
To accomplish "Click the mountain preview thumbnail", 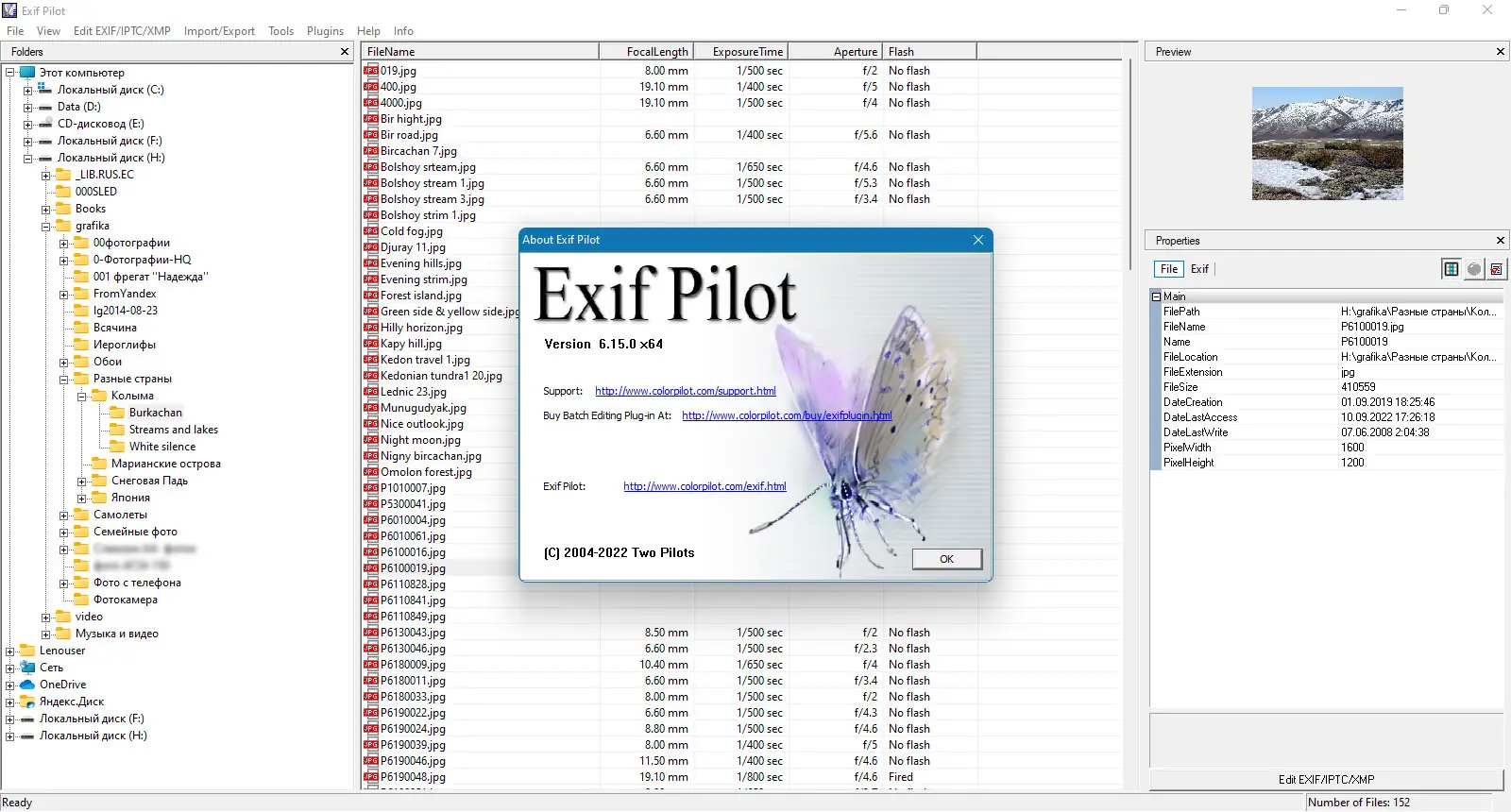I will 1327,144.
